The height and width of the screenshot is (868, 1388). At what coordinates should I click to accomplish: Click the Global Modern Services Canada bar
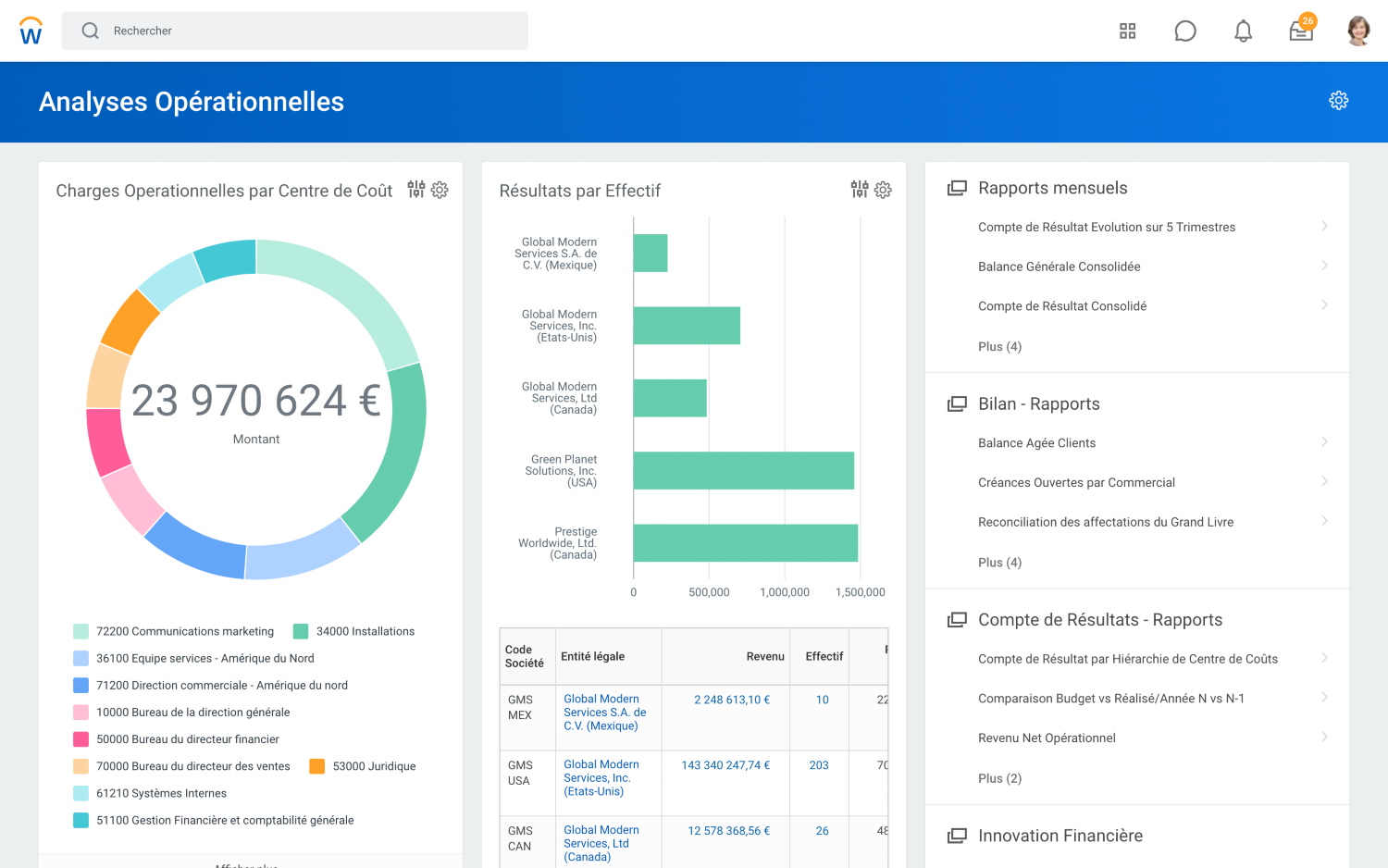coord(670,398)
